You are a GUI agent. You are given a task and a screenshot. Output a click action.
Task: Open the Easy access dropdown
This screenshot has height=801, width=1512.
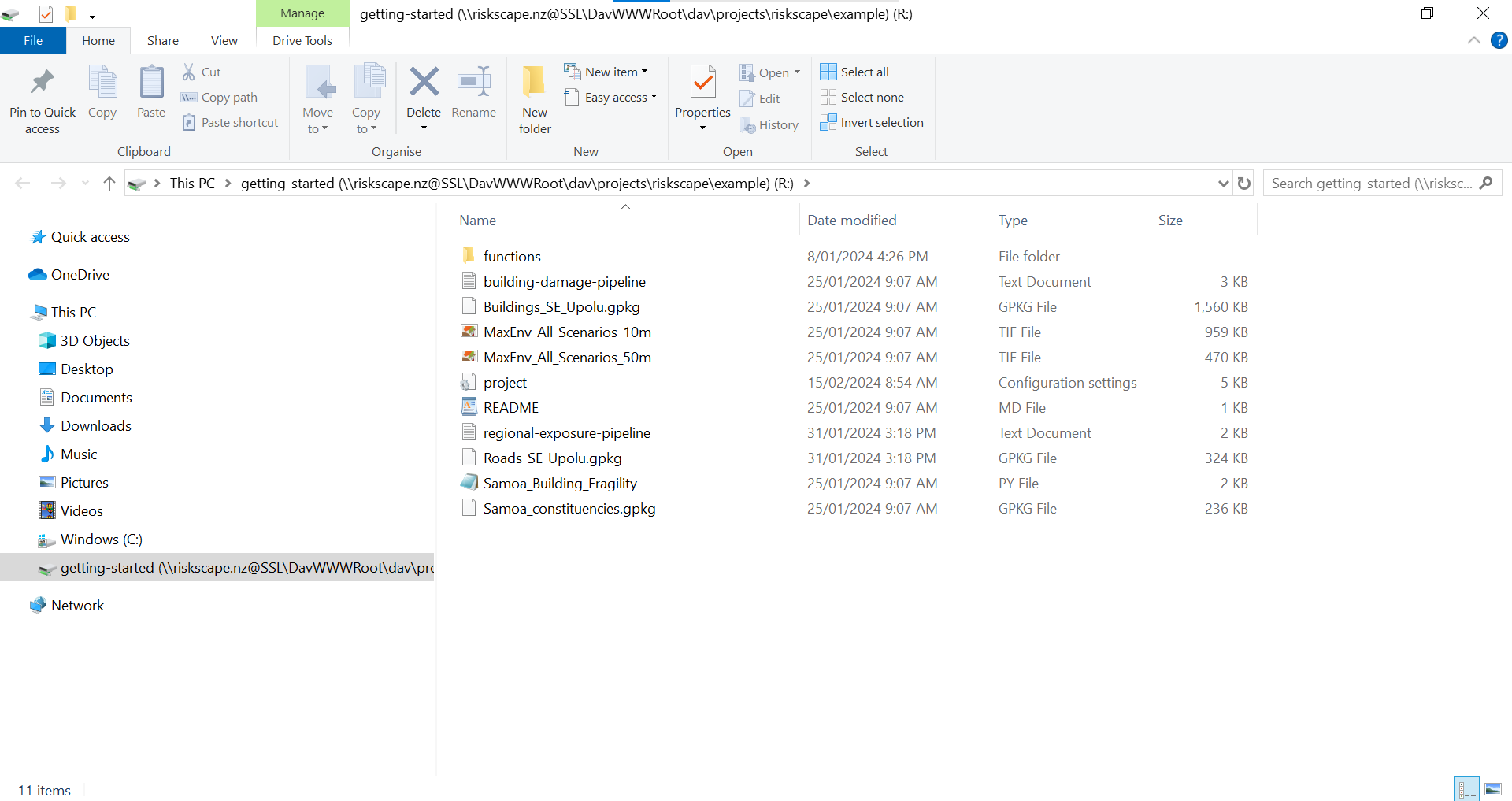(610, 97)
